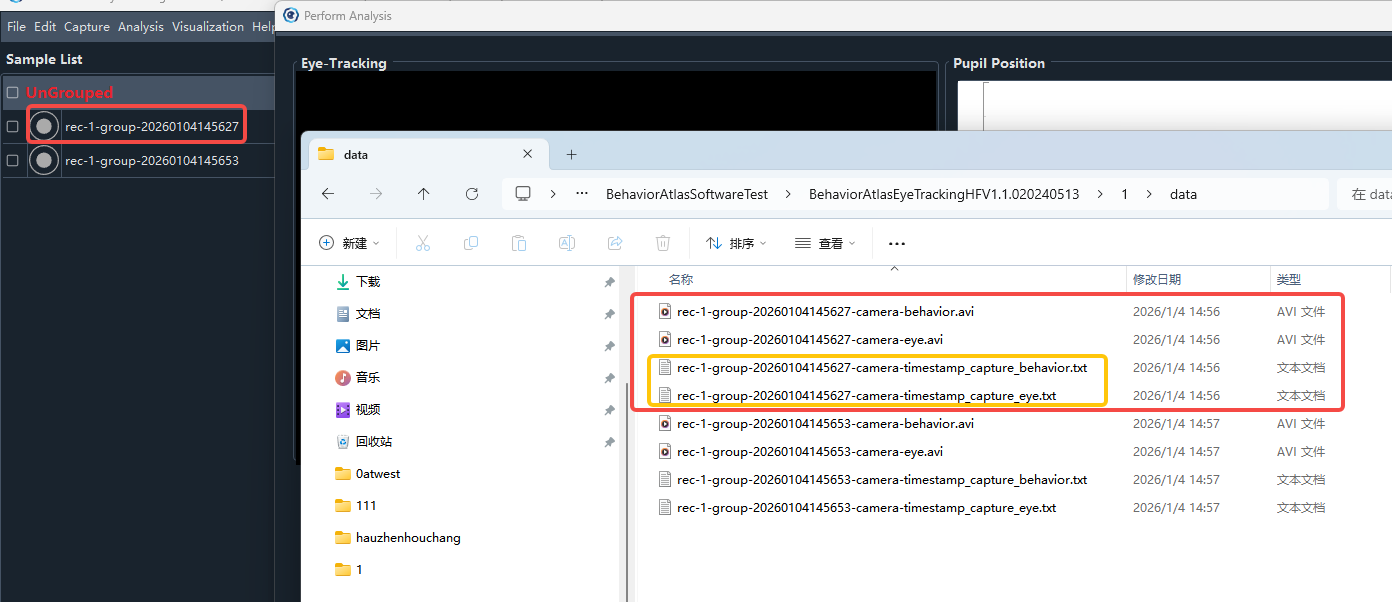Toggle the UnGrouped checkbox in Sample List
Screen dimensions: 1392x602
12,93
